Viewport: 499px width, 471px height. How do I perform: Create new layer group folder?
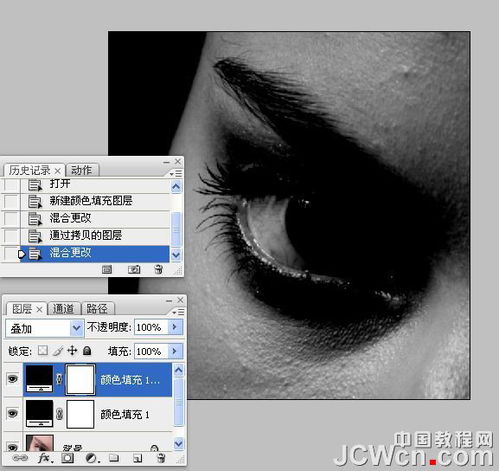point(114,458)
